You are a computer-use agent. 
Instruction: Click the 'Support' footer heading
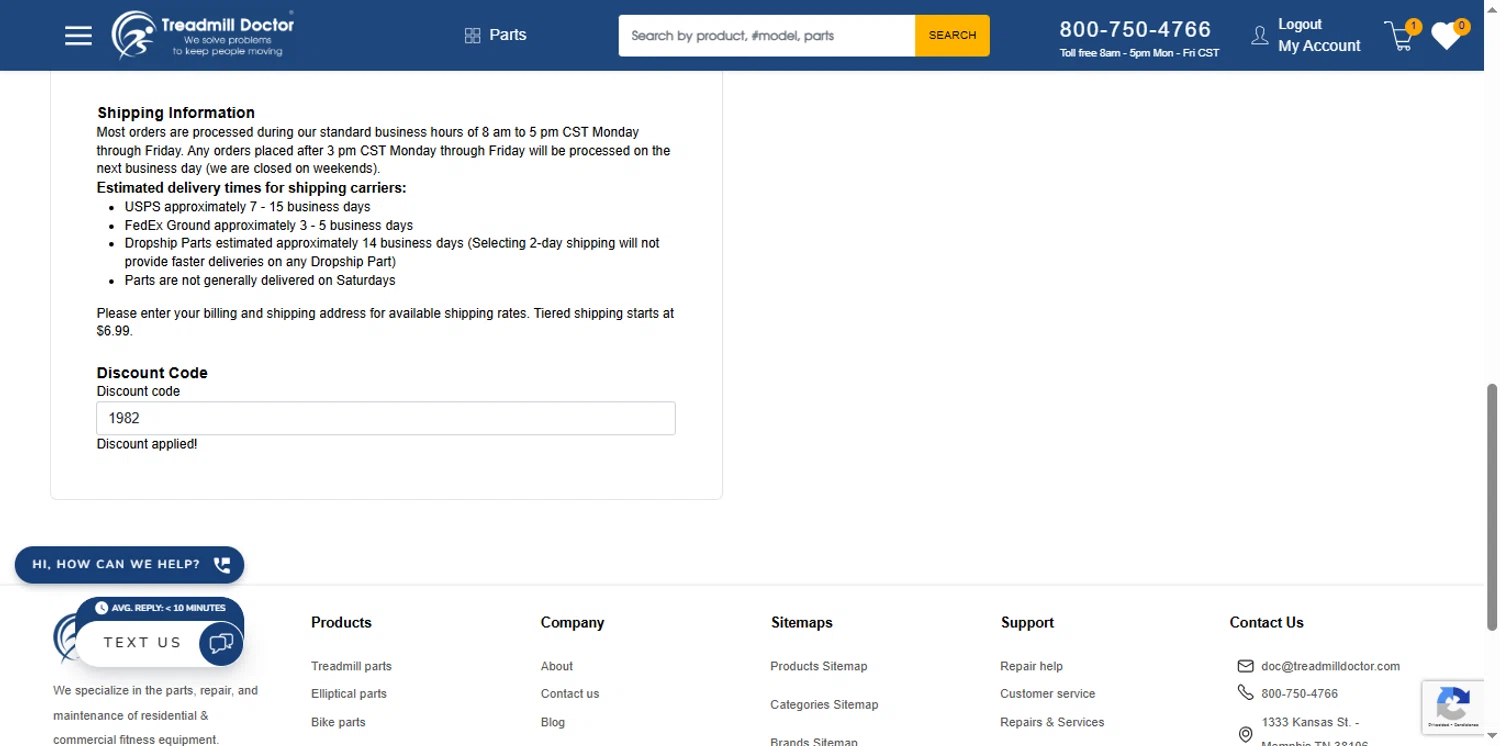pos(1027,622)
